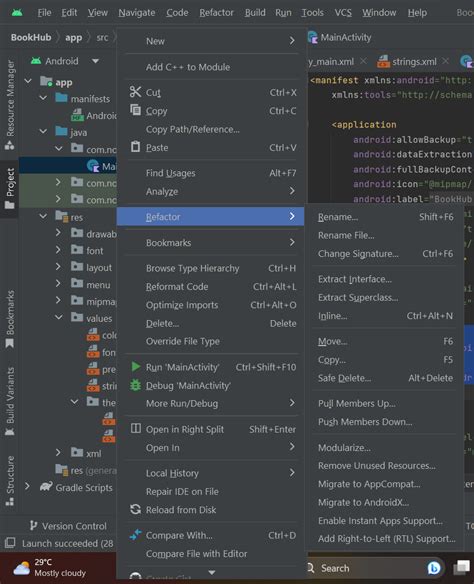This screenshot has height=584, width=474.
Task: Click the Open in Right Split icon
Action: point(136,429)
